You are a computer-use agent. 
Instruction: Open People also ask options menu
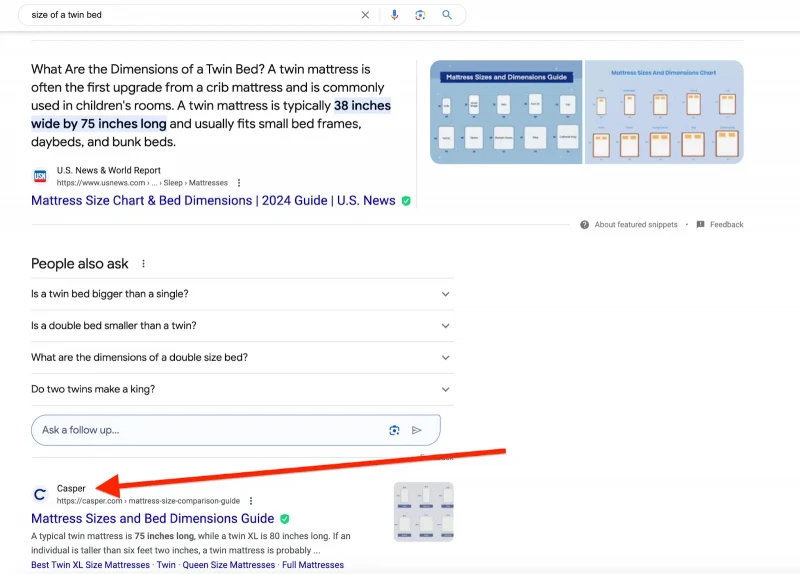(x=143, y=264)
